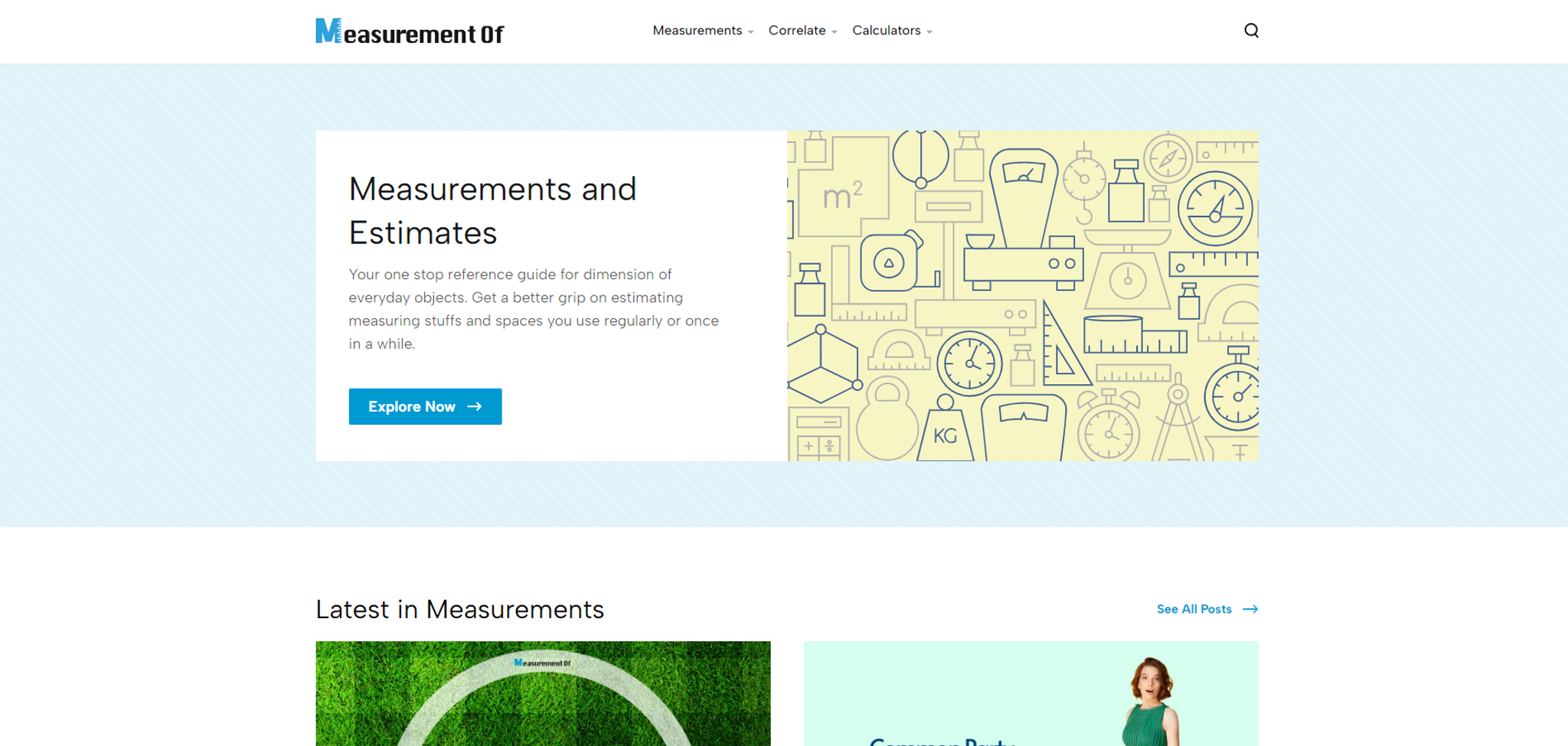Open the green grass field post thumbnail

point(543,693)
